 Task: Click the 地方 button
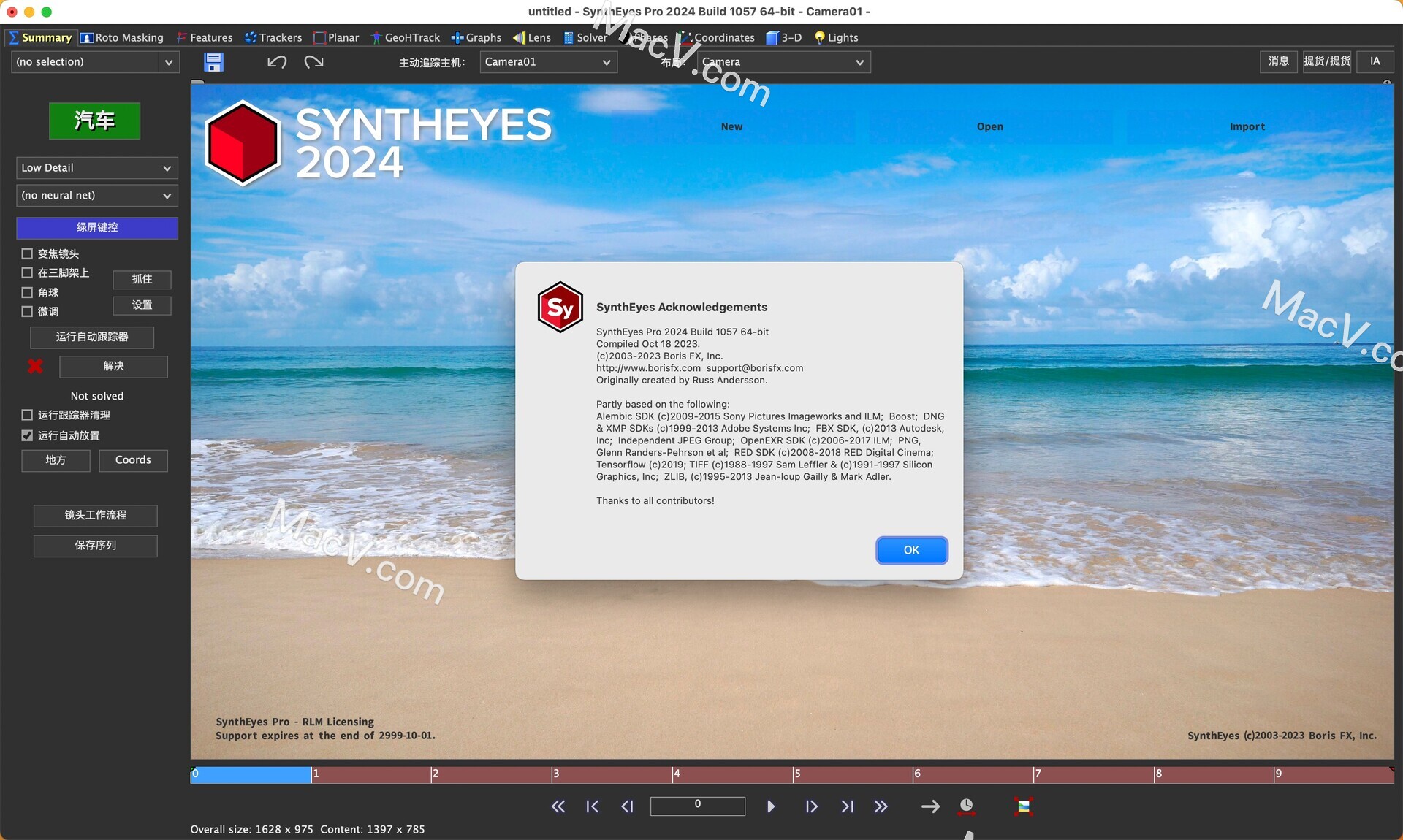coord(56,460)
